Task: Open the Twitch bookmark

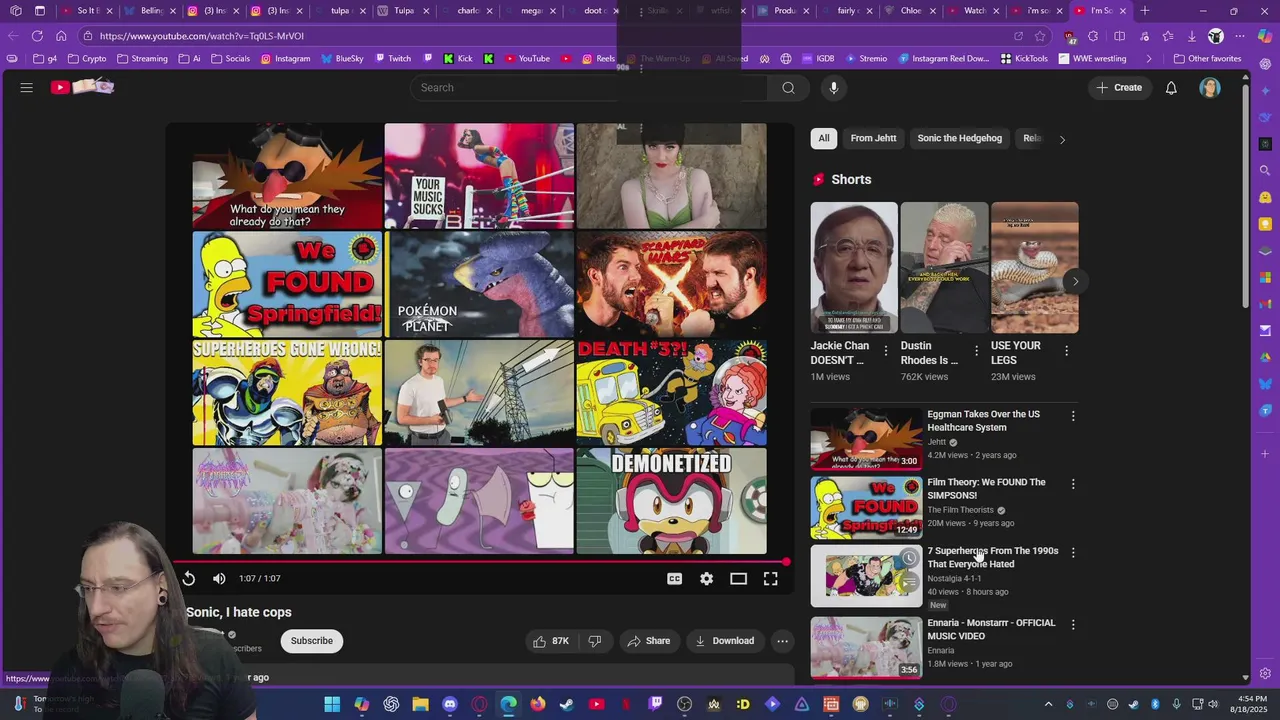Action: [393, 59]
